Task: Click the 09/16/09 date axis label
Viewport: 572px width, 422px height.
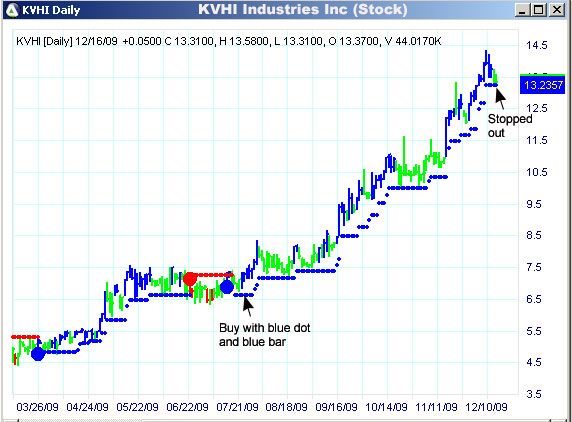Action: (x=336, y=407)
